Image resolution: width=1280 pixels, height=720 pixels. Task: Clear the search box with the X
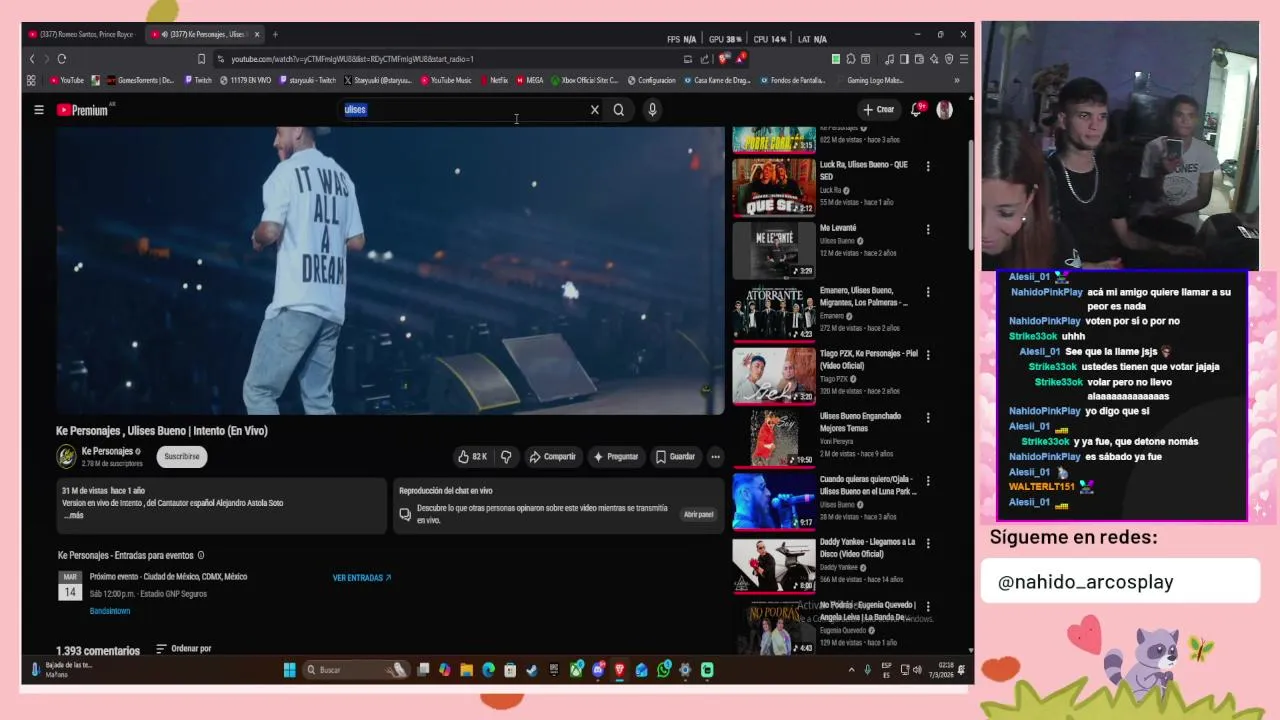[x=594, y=110]
